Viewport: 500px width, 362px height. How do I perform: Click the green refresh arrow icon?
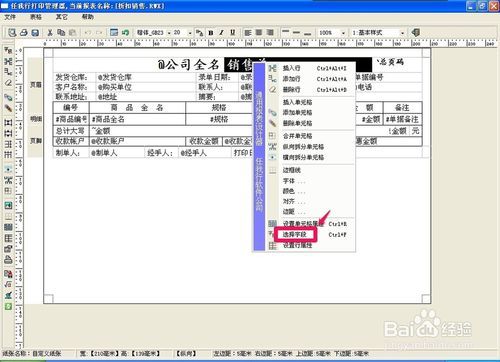pos(125,33)
